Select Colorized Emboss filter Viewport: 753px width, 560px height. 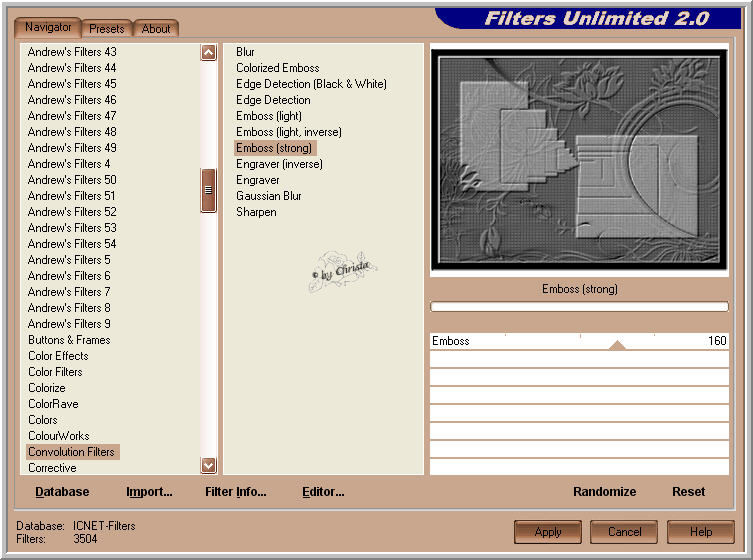click(278, 68)
